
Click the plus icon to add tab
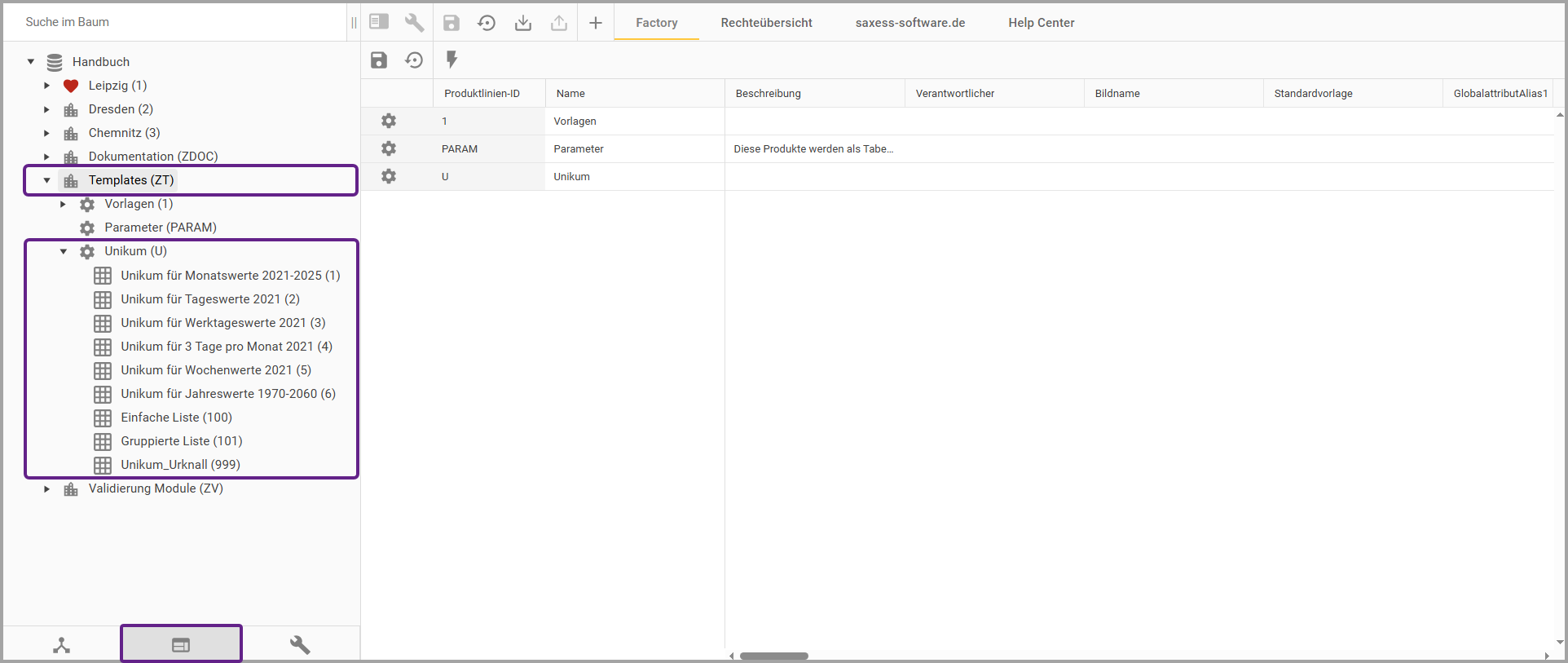pos(596,23)
